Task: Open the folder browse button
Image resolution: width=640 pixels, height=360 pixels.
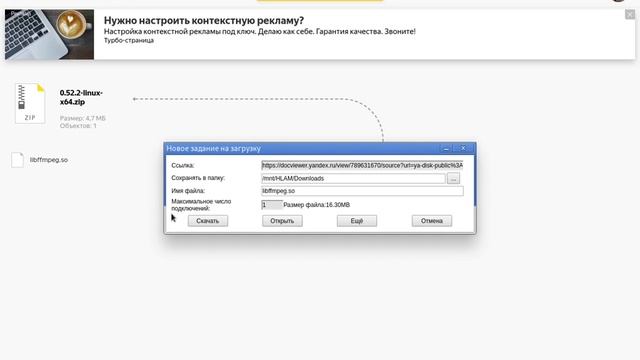Action: [x=453, y=178]
